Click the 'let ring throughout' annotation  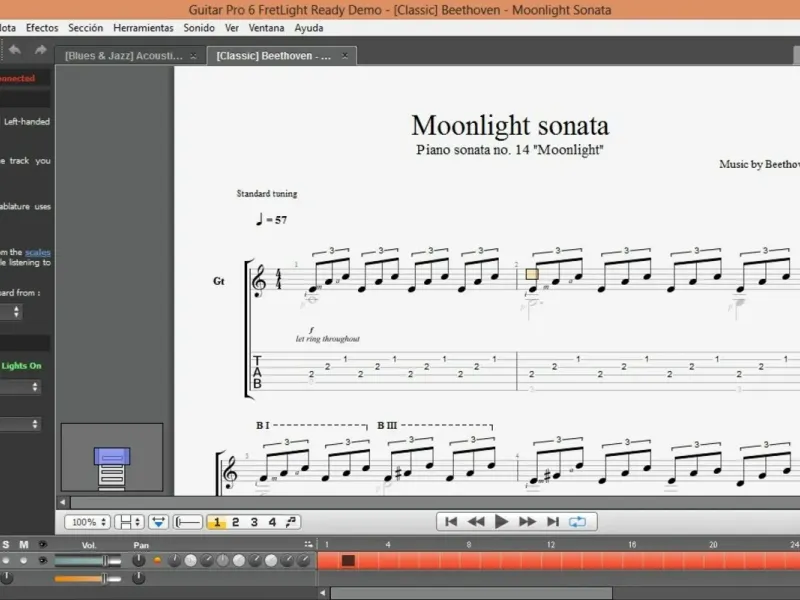pyautogui.click(x=328, y=339)
